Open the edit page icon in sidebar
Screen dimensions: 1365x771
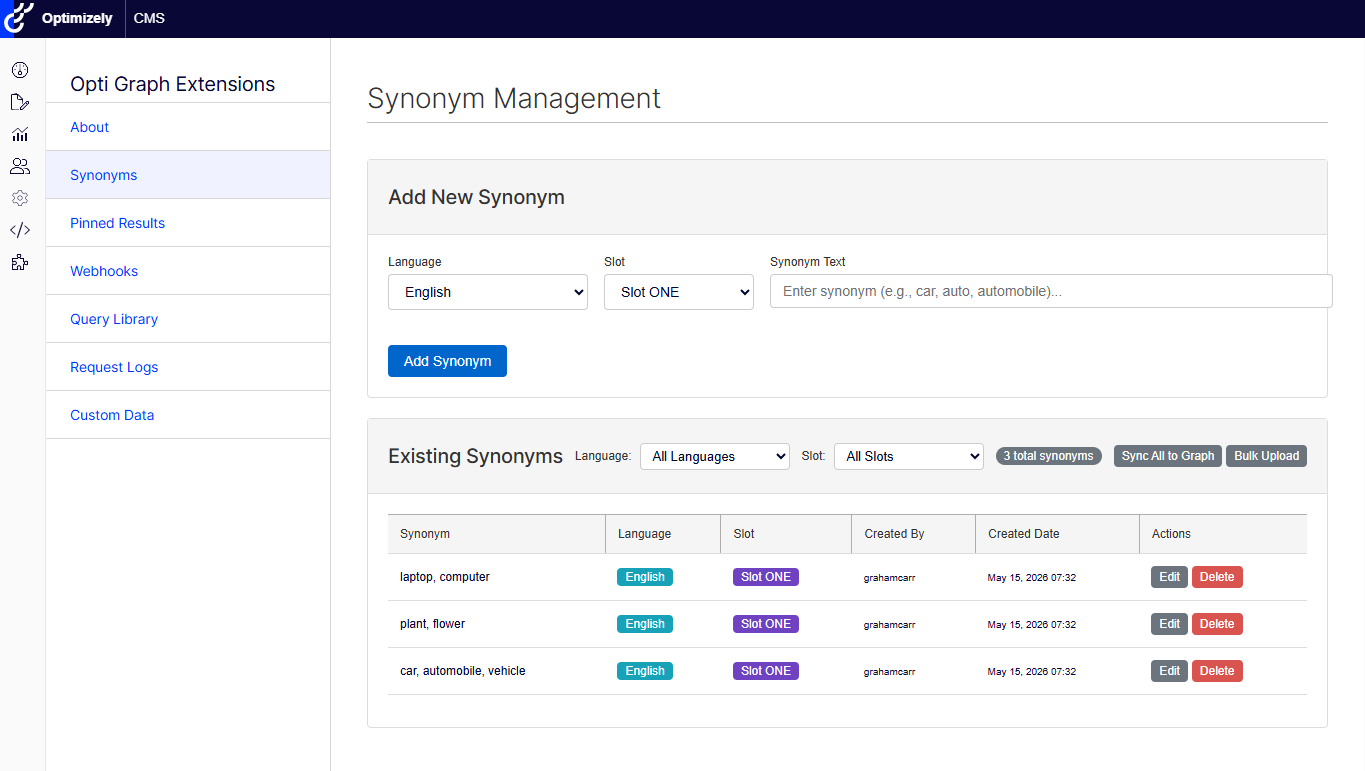tap(20, 102)
